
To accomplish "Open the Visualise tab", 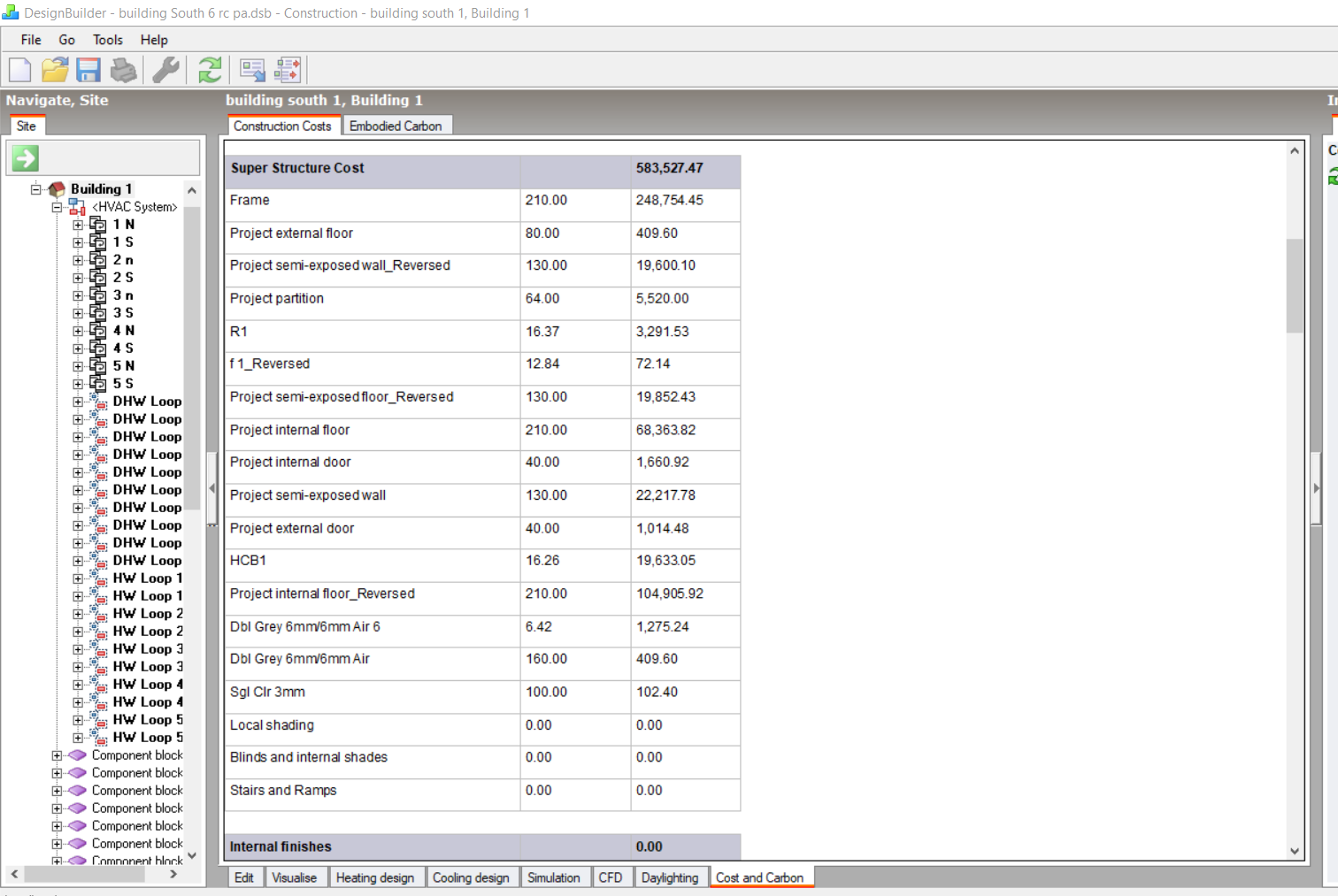I will click(295, 877).
